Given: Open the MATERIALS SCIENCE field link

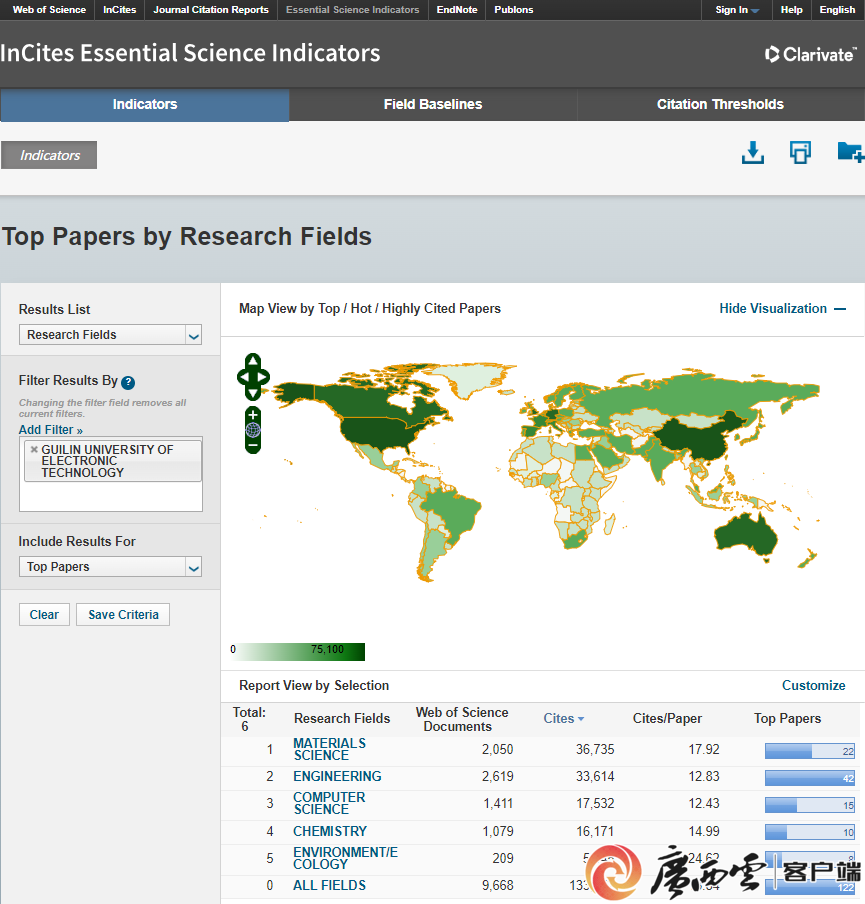Looking at the screenshot, I should coord(329,749).
